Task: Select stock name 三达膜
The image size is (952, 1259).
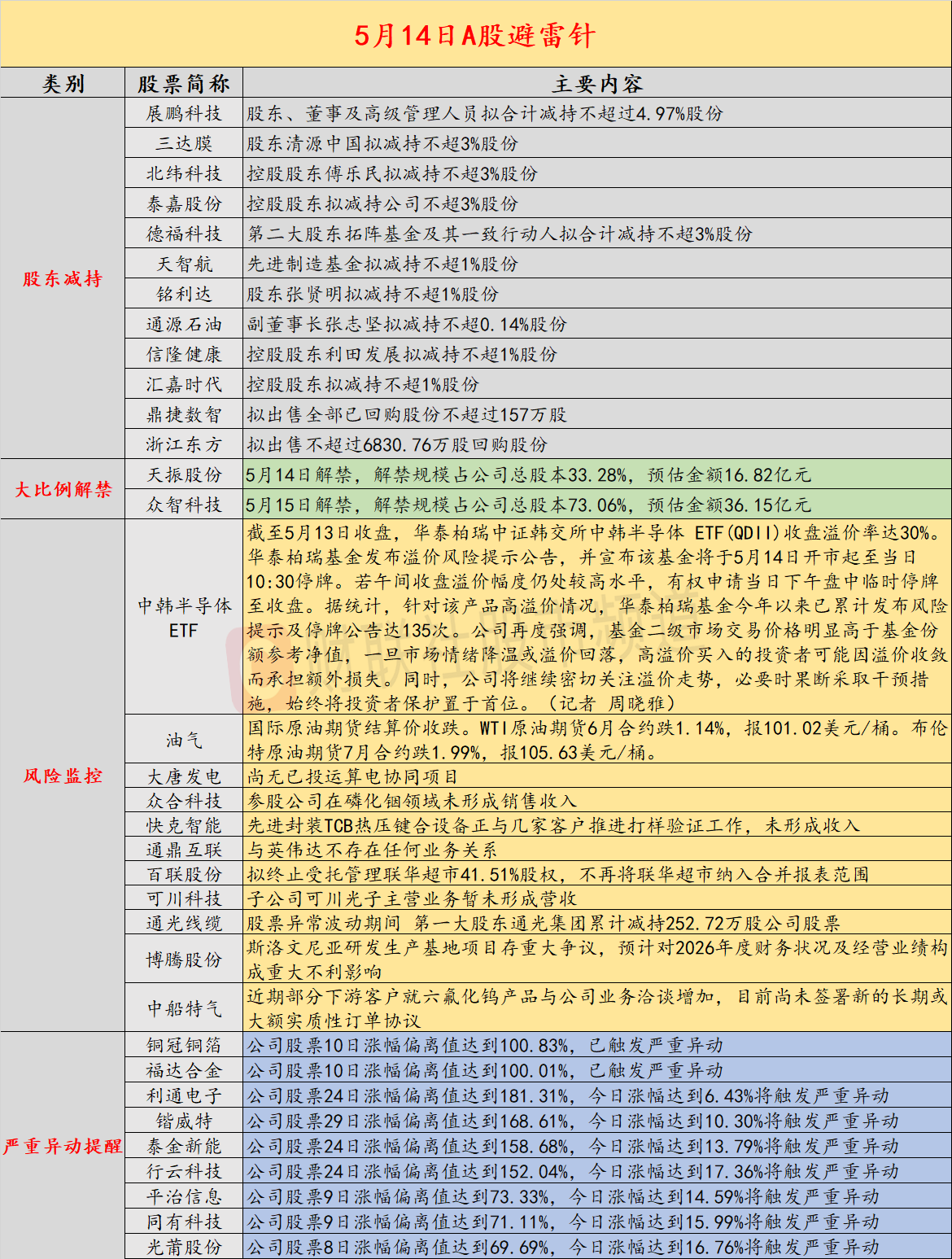Action: 184,143
